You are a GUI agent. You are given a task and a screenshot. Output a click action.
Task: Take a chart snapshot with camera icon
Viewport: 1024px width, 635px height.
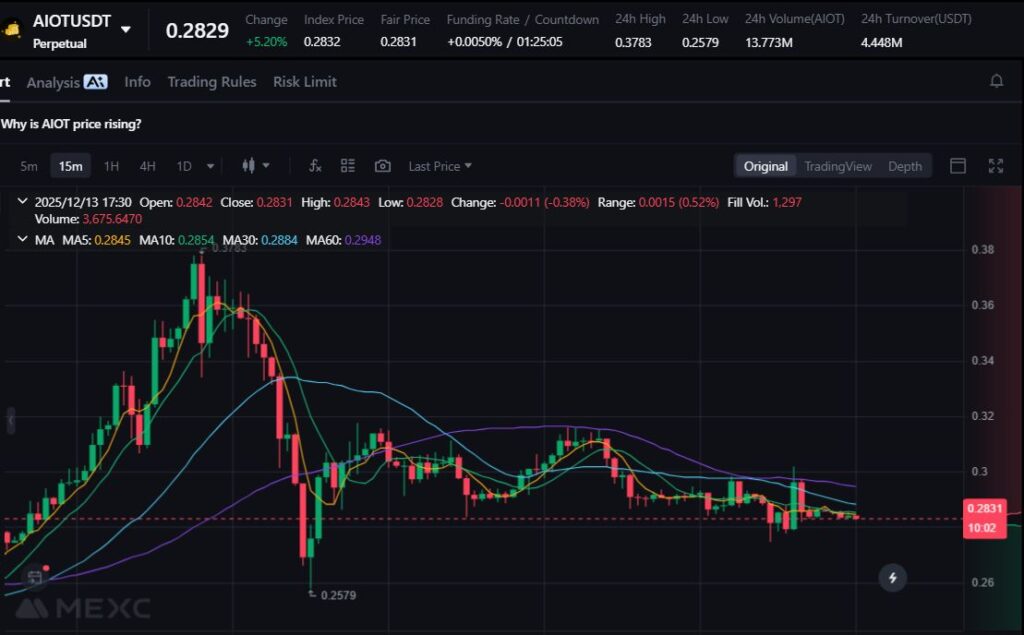point(382,166)
